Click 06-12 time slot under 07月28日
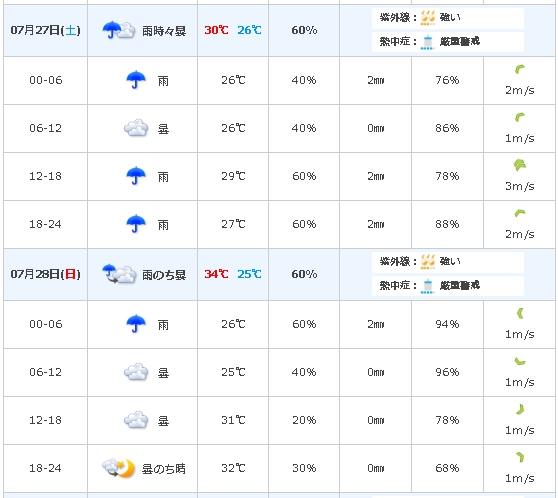 click(46, 372)
